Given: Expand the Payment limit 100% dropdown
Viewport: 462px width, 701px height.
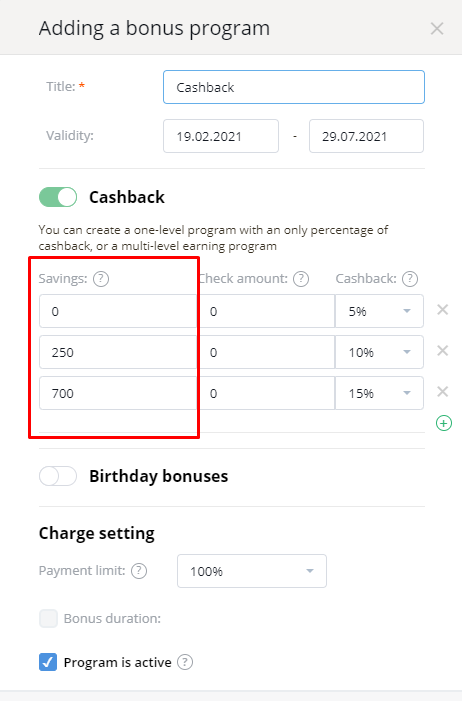Looking at the screenshot, I should 252,571.
